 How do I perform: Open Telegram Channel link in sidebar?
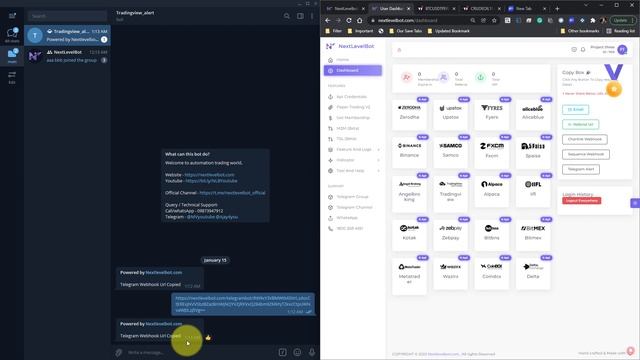tap(354, 207)
